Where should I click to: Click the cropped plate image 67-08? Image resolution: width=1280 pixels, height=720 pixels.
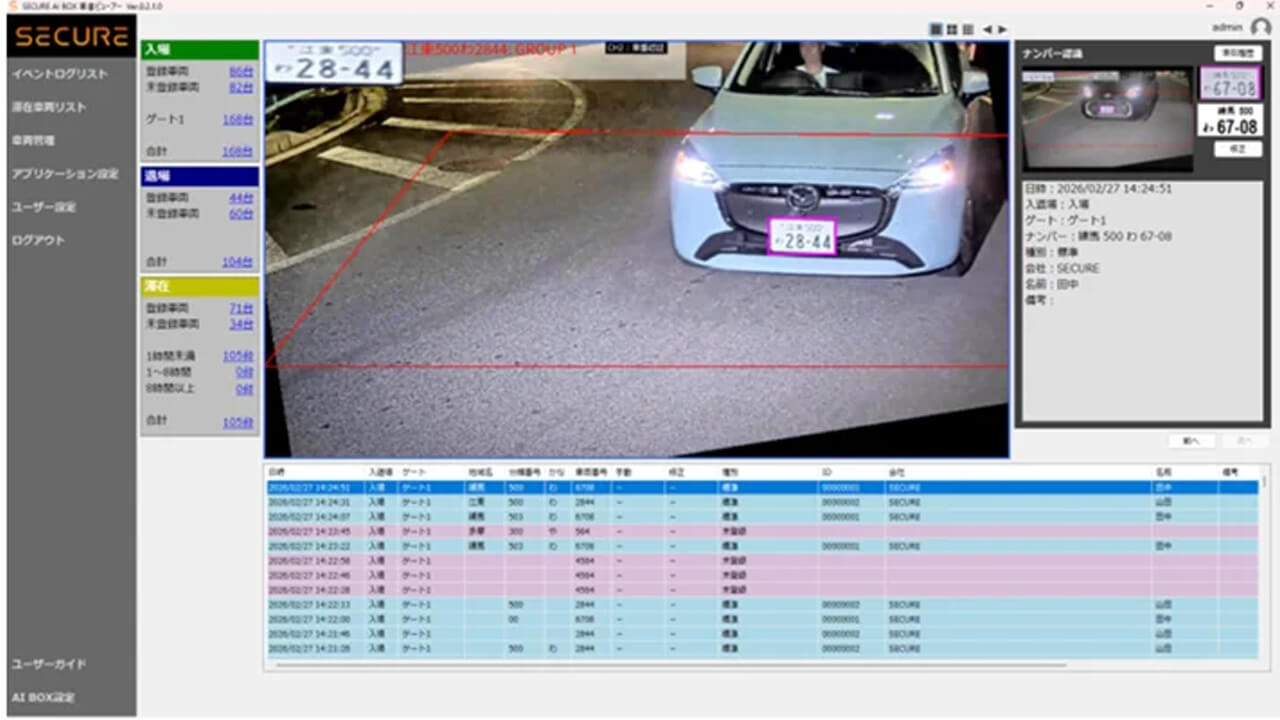click(x=1230, y=82)
